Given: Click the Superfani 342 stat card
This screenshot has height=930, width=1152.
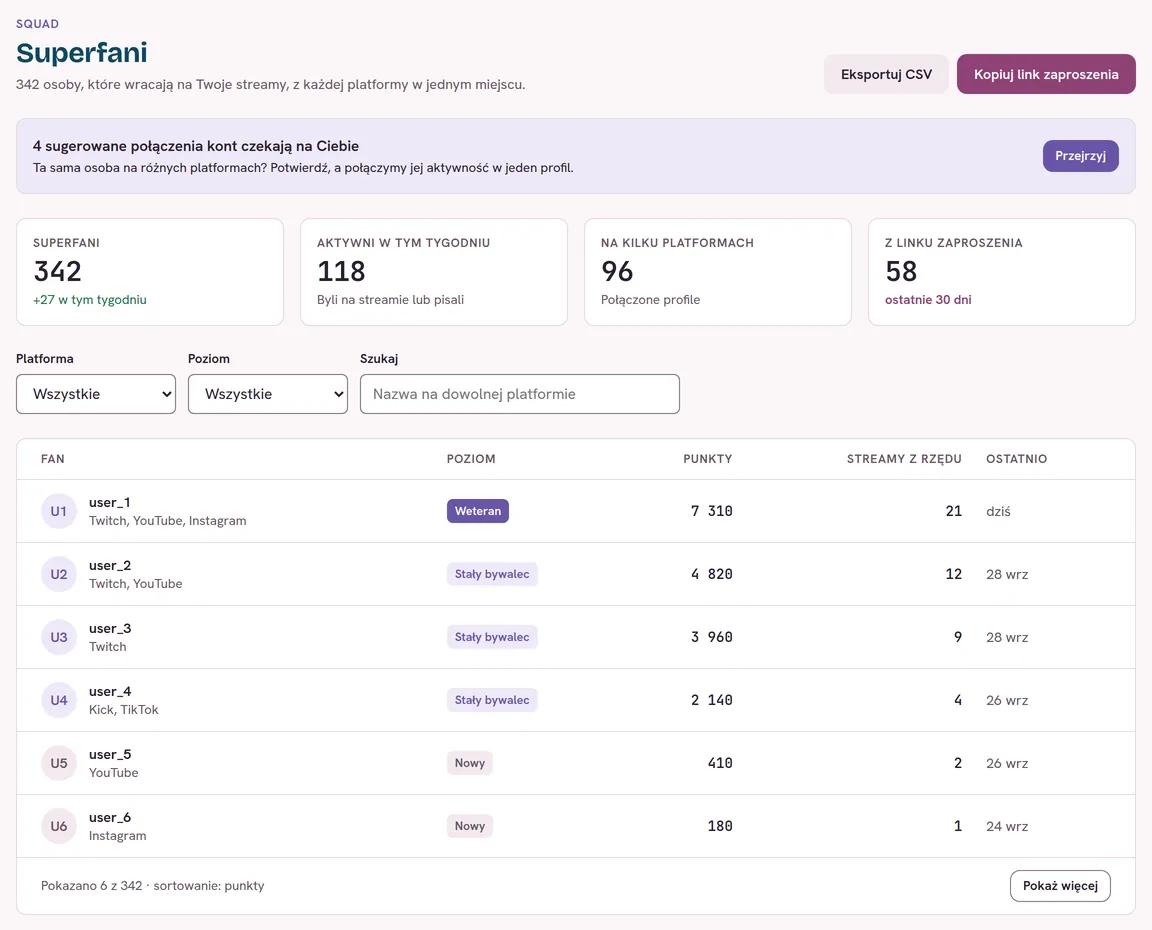Looking at the screenshot, I should tap(150, 272).
